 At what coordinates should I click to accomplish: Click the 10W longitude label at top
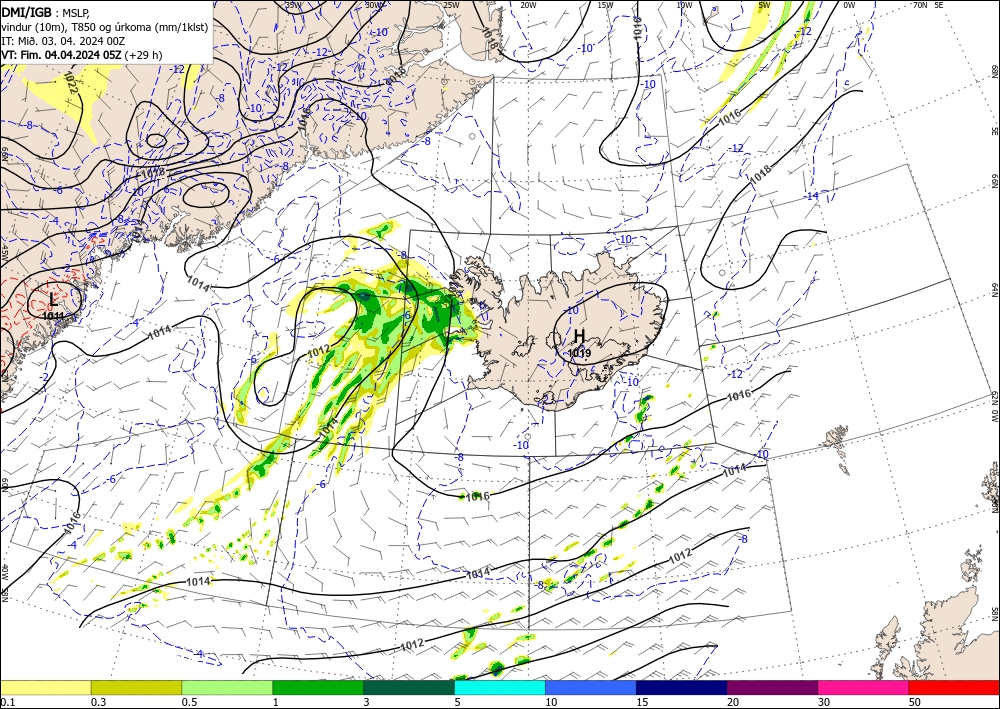point(684,5)
